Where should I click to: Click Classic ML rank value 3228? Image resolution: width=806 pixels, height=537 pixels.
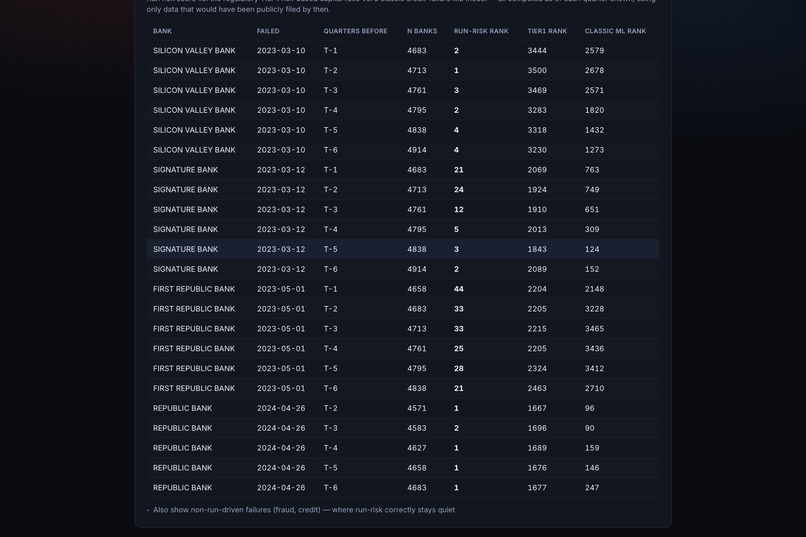[594, 309]
